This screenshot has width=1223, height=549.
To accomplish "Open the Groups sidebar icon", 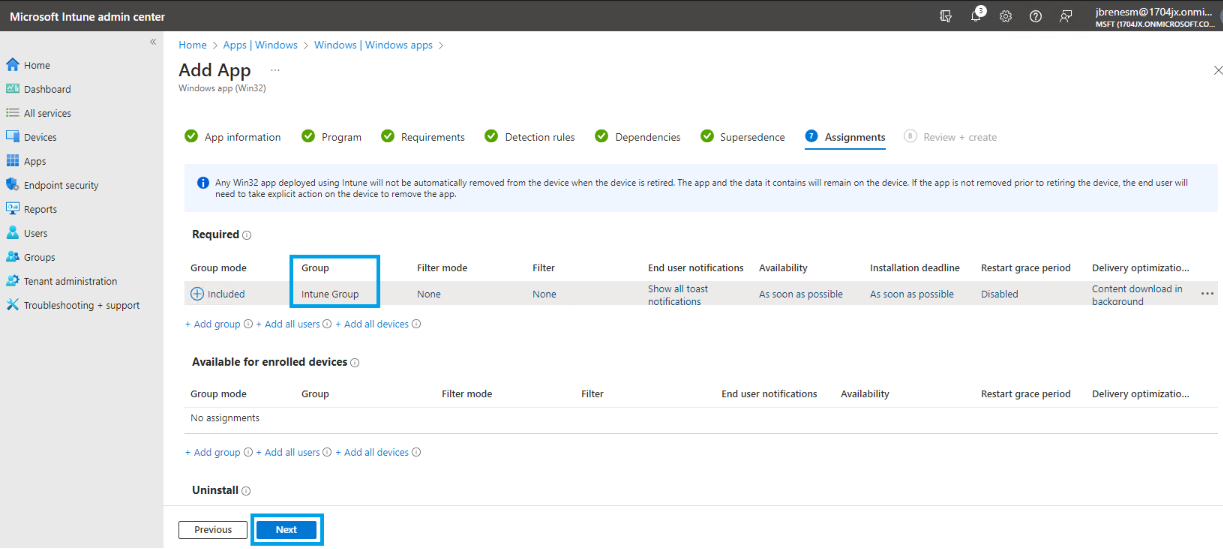I will click(x=13, y=257).
